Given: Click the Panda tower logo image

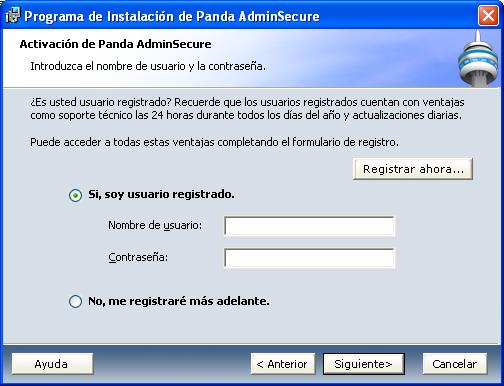Looking at the screenshot, I should [x=477, y=59].
